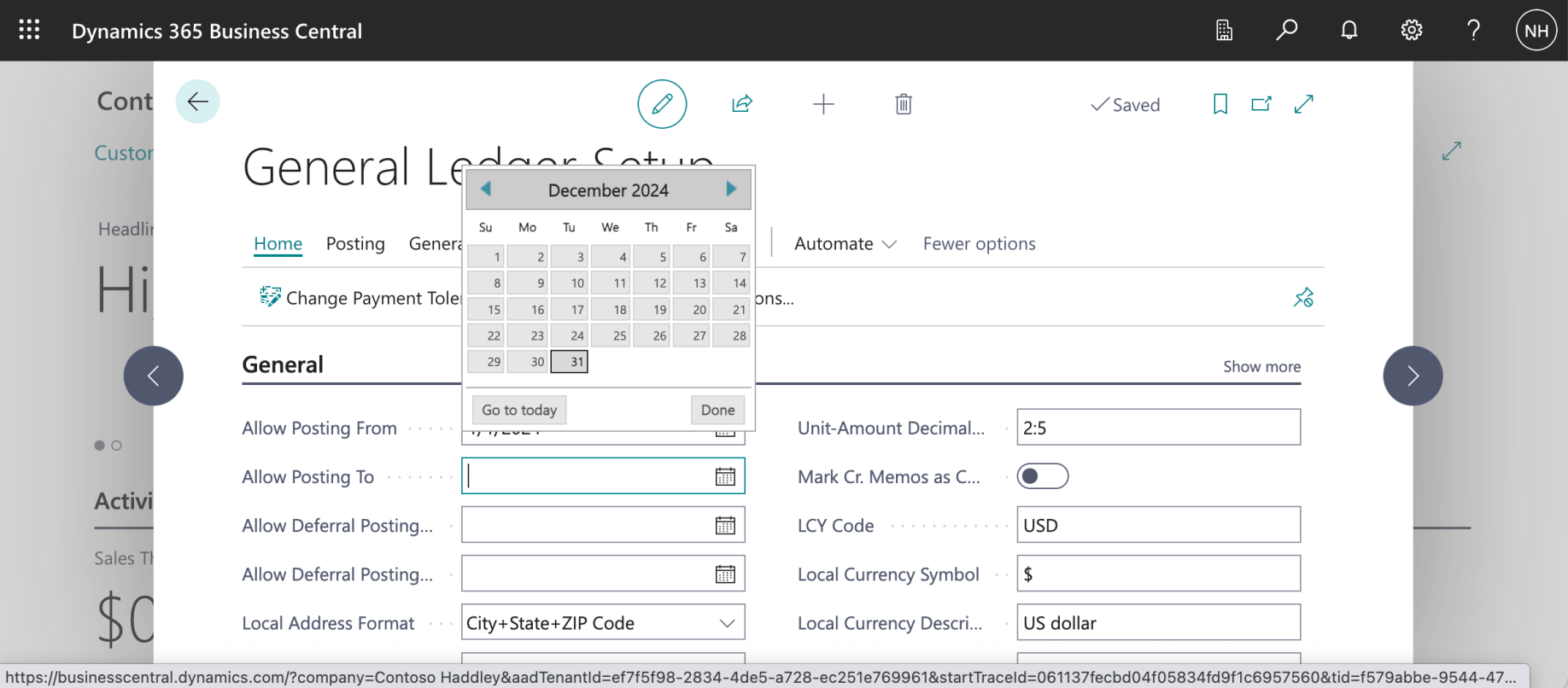Switch to the Posting tab
The width and height of the screenshot is (1568, 688).
point(355,244)
